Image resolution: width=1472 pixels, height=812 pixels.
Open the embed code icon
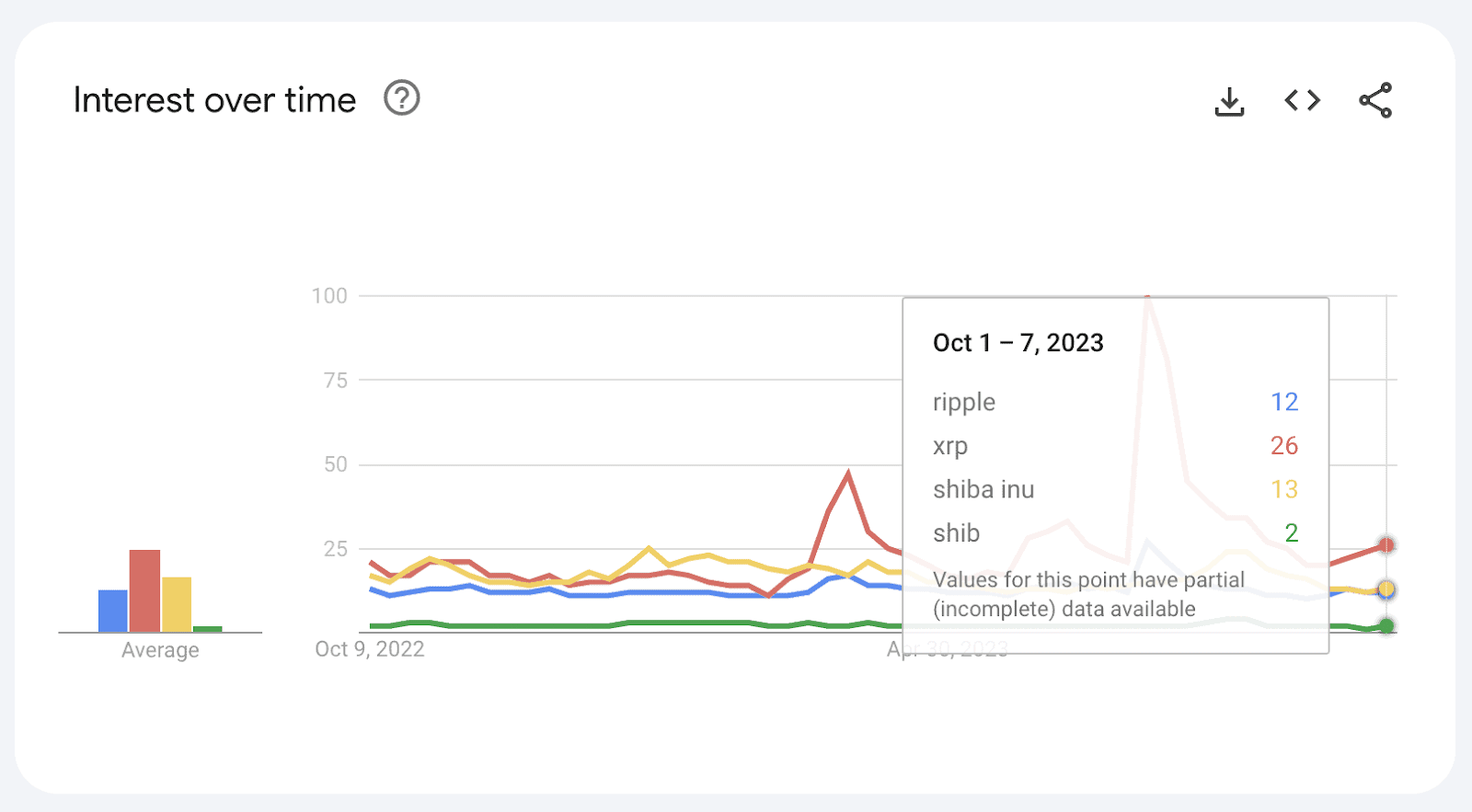pyautogui.click(x=1302, y=100)
